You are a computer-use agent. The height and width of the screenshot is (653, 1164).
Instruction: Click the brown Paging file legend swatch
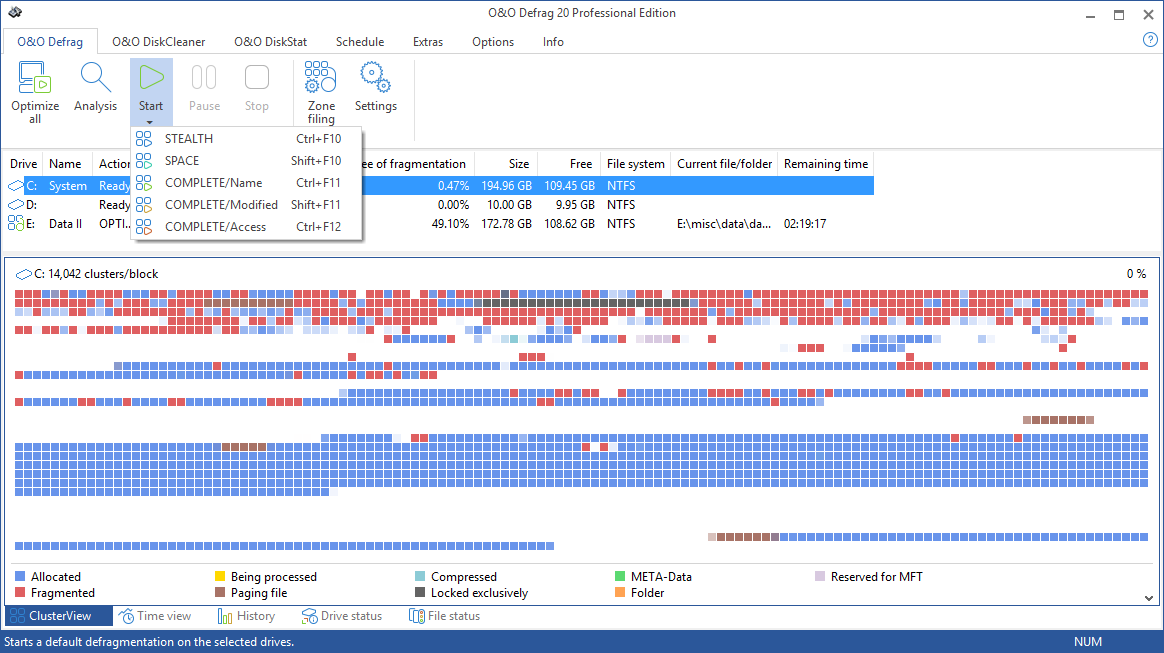(x=220, y=592)
